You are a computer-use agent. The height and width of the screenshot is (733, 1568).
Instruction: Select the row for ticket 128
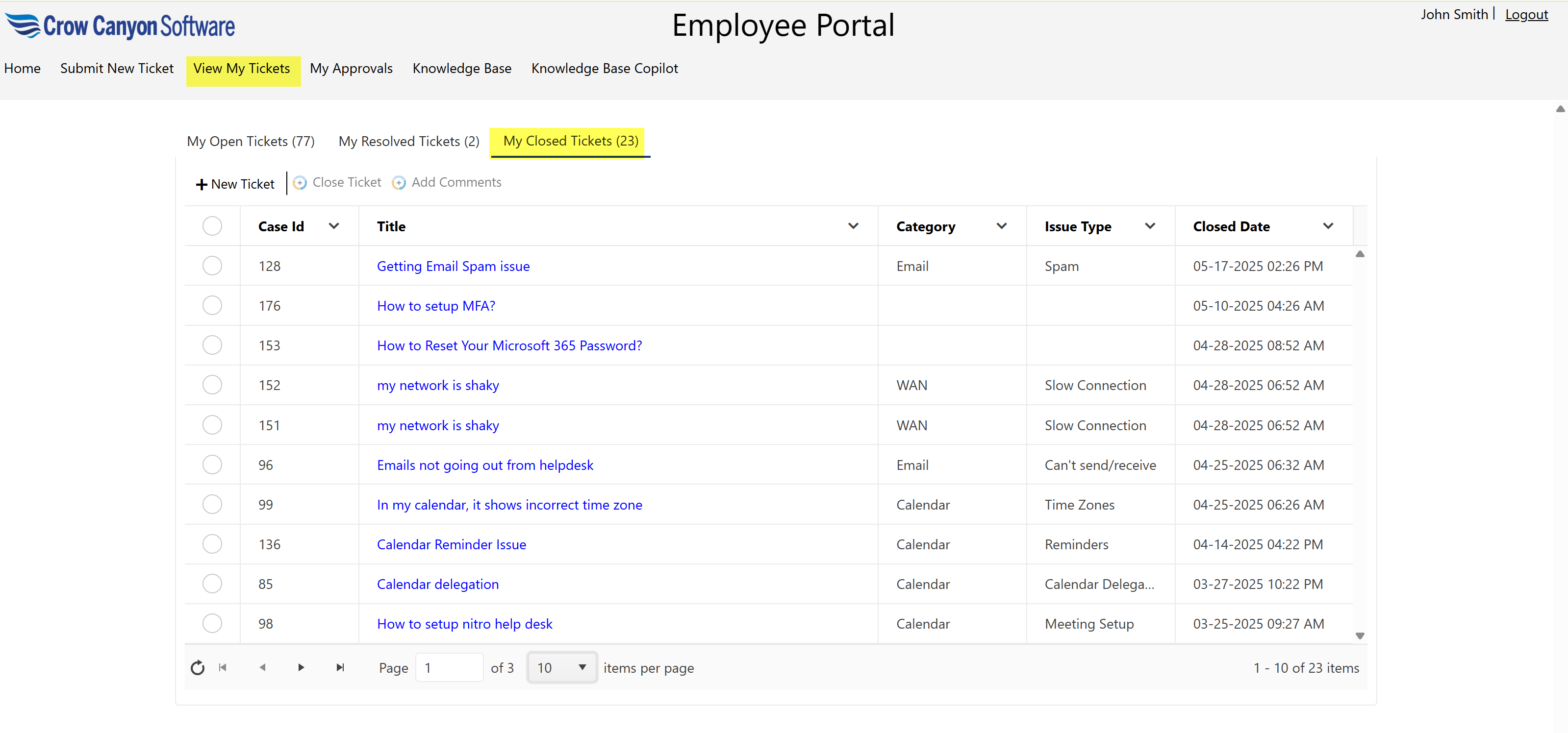point(212,266)
